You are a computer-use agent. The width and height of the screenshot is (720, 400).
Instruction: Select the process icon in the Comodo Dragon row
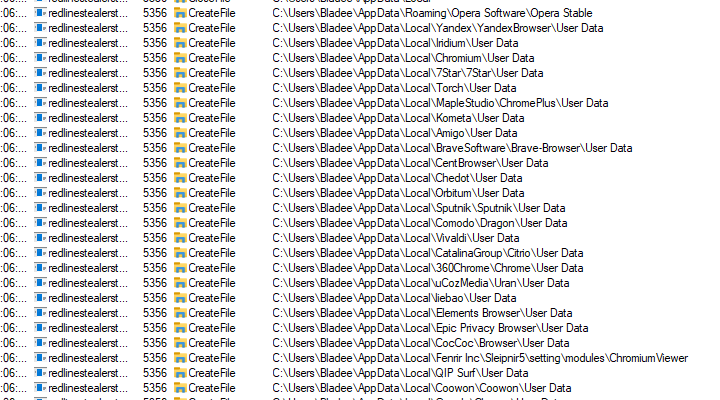click(40, 223)
